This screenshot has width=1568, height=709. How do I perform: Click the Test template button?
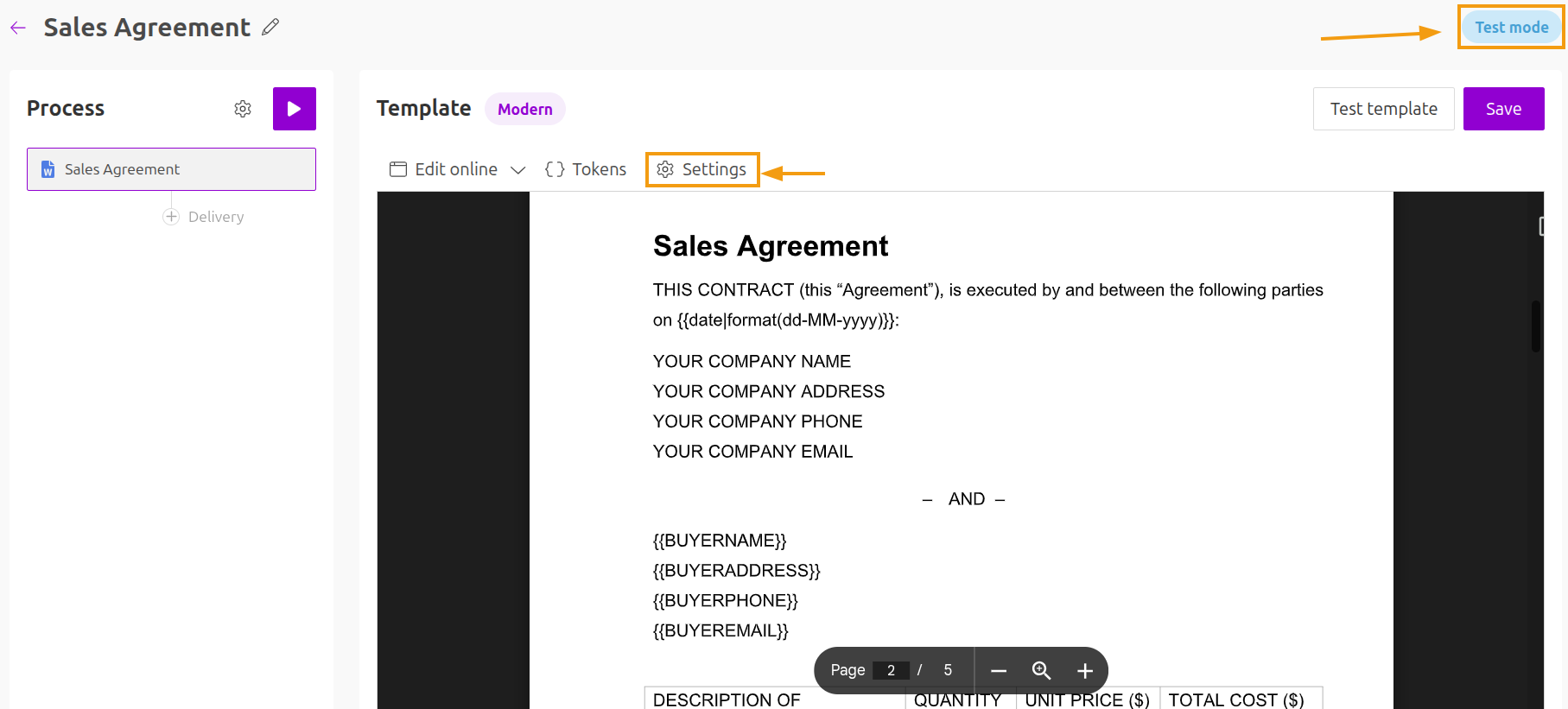(x=1383, y=110)
